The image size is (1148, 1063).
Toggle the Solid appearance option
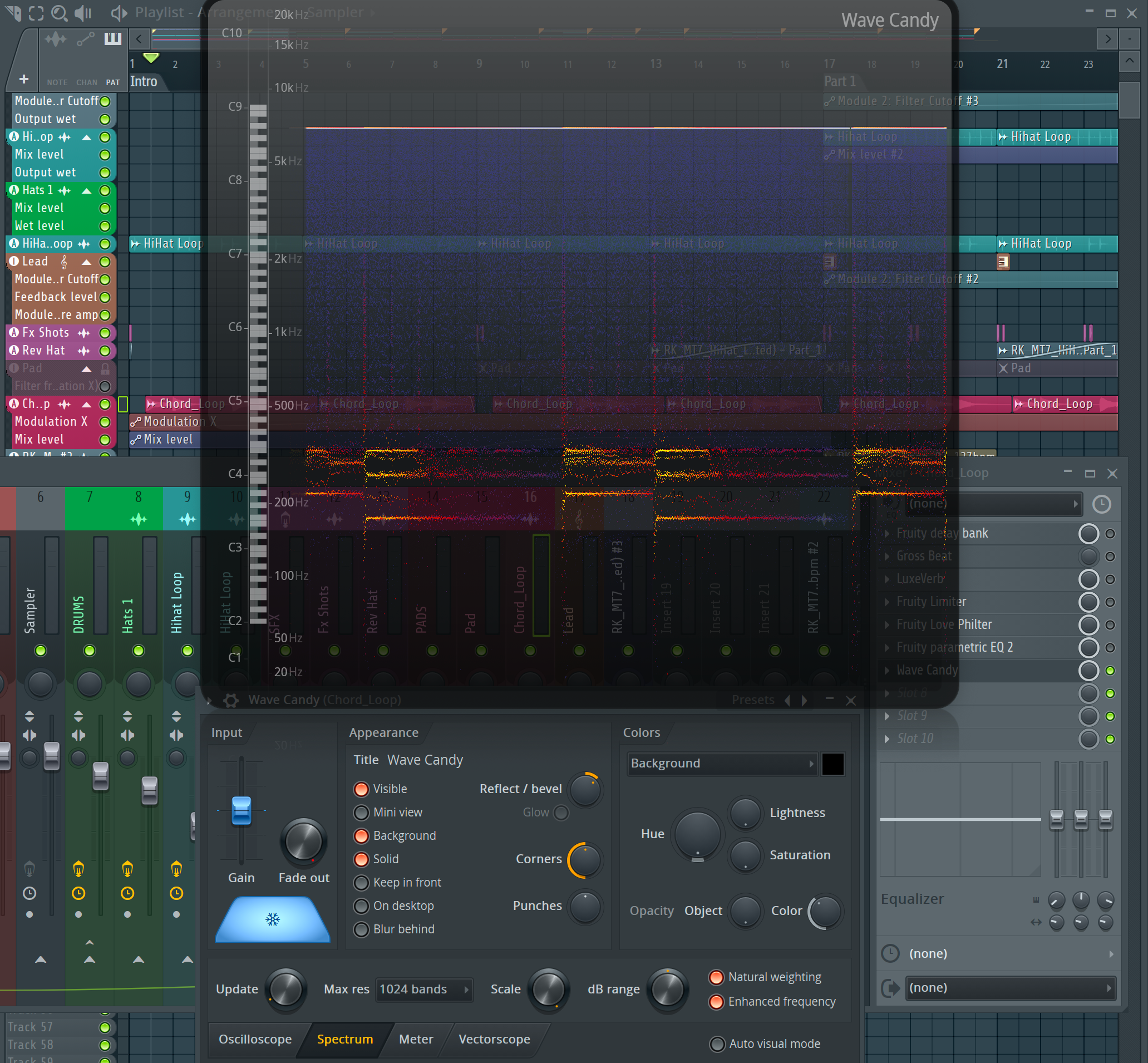[361, 859]
